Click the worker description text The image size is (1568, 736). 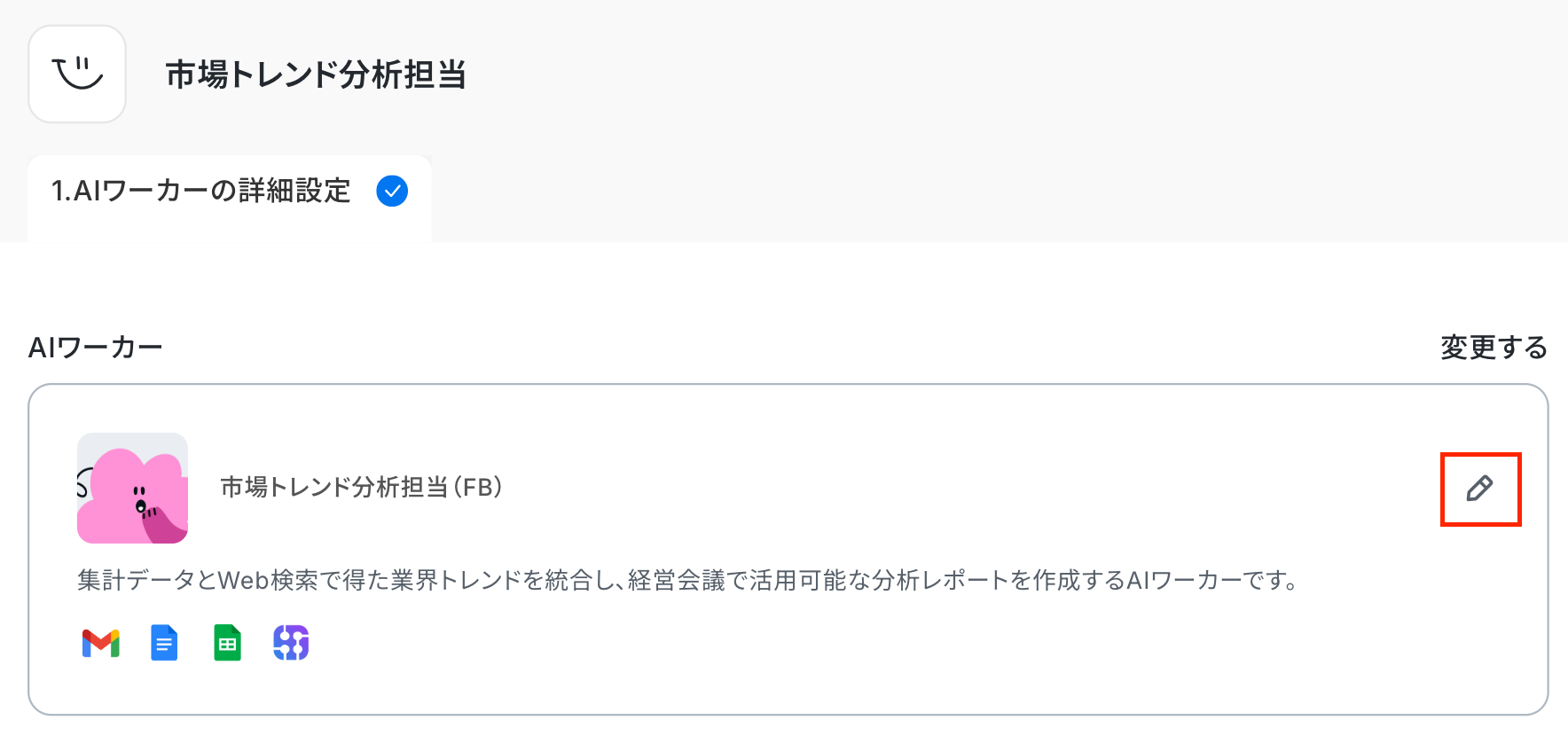tap(688, 580)
